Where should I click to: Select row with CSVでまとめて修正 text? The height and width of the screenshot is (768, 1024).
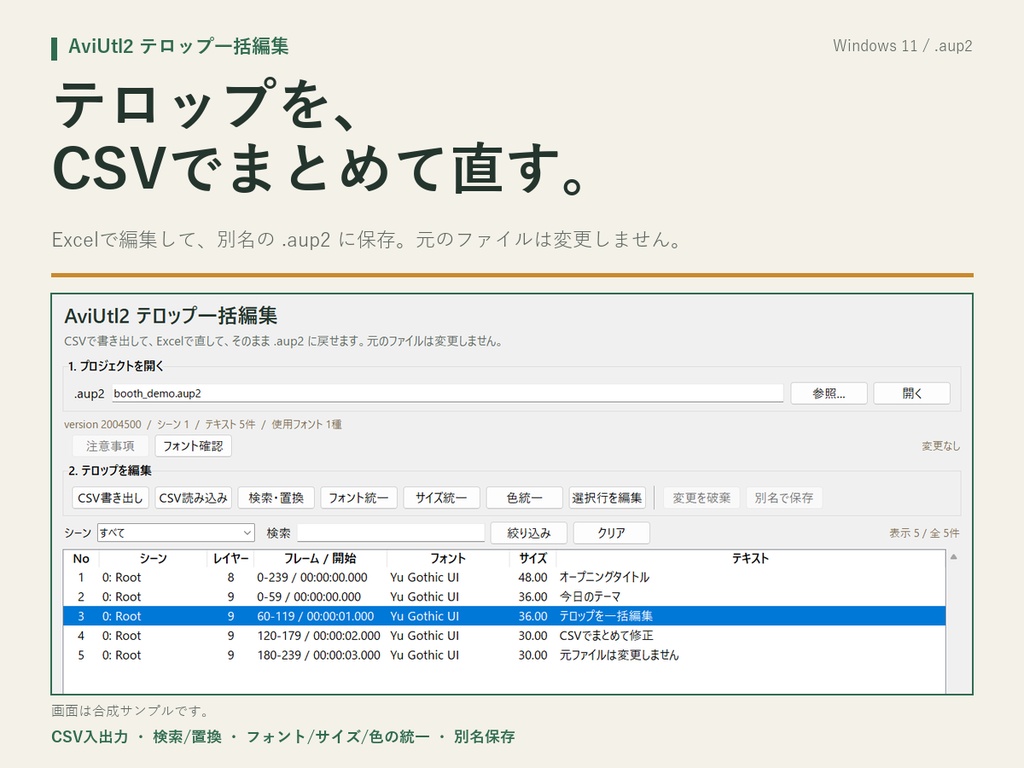pos(504,635)
